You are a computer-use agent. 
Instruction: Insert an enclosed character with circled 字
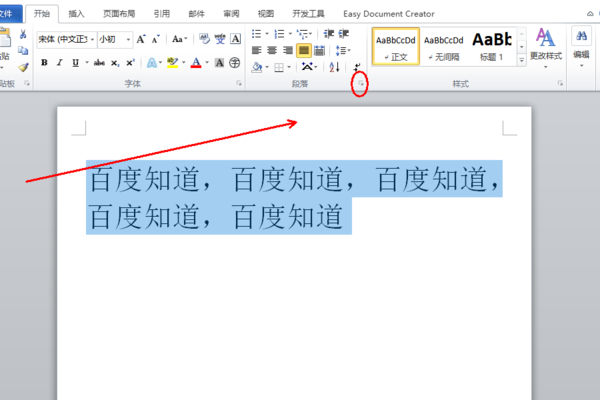click(235, 62)
